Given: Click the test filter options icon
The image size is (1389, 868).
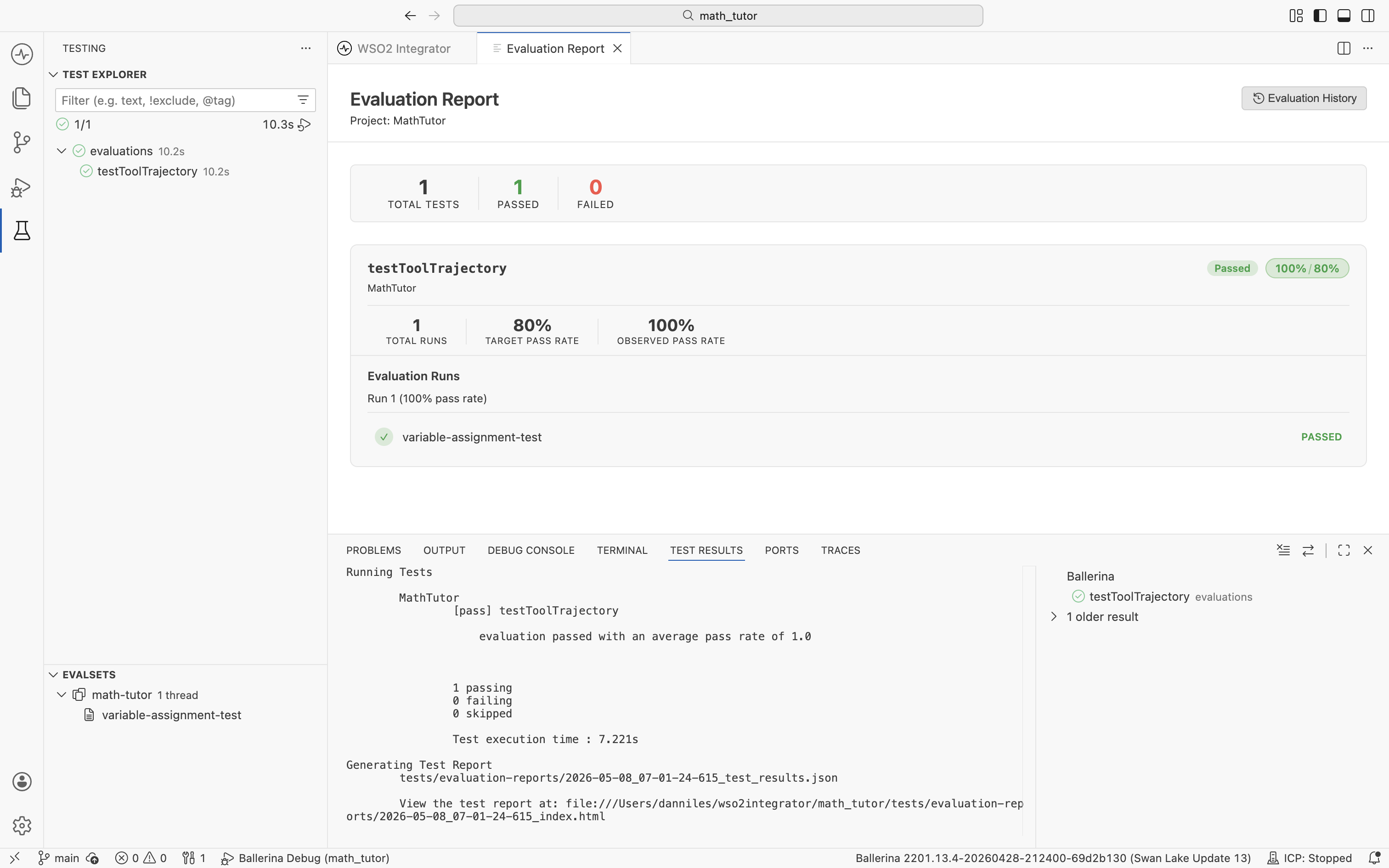Looking at the screenshot, I should coord(303,100).
